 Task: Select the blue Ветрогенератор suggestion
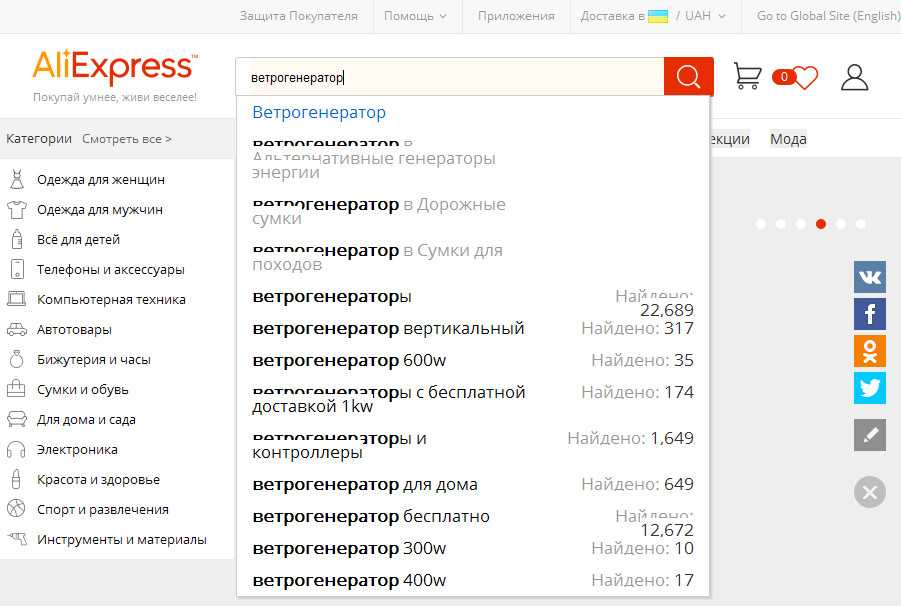pyautogui.click(x=319, y=112)
